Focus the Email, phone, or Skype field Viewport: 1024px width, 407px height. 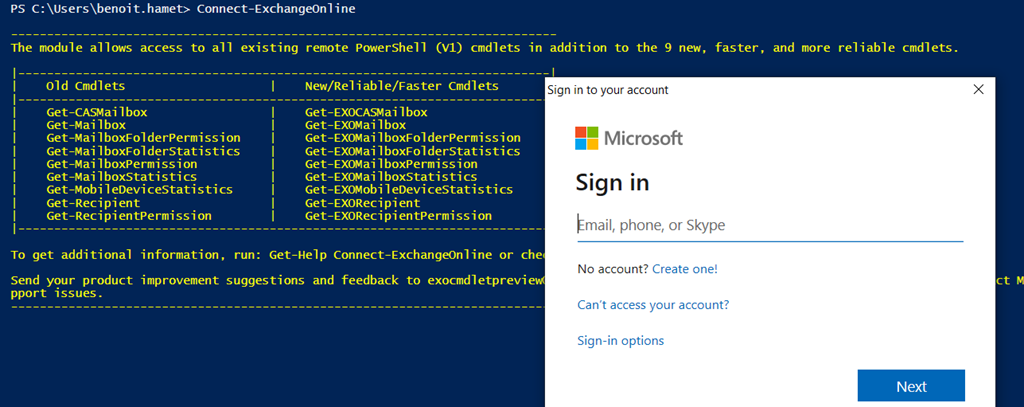pos(769,225)
